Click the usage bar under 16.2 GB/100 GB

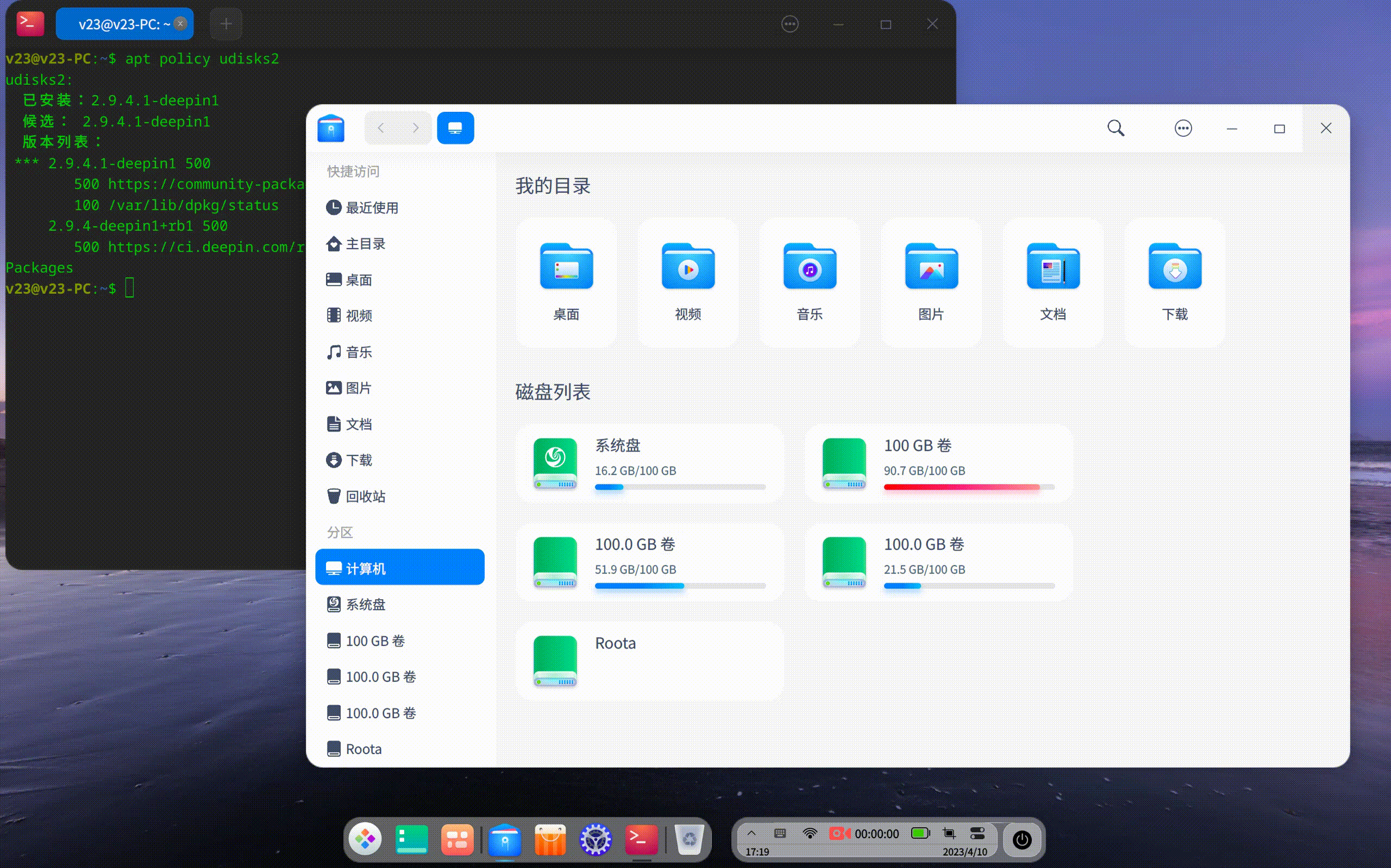(x=680, y=487)
